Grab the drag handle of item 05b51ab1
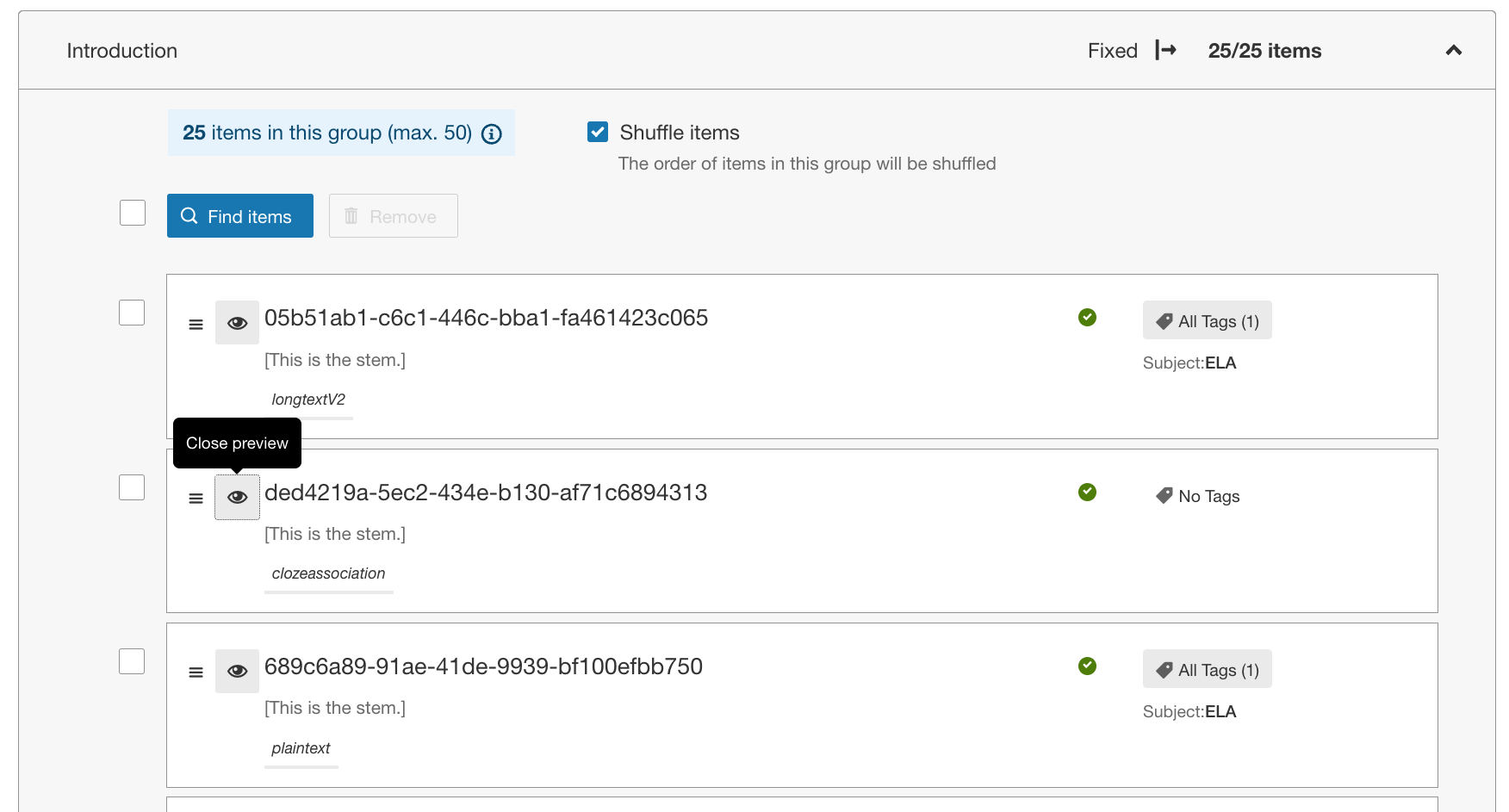Screen dimensions: 1509x812 [196, 325]
